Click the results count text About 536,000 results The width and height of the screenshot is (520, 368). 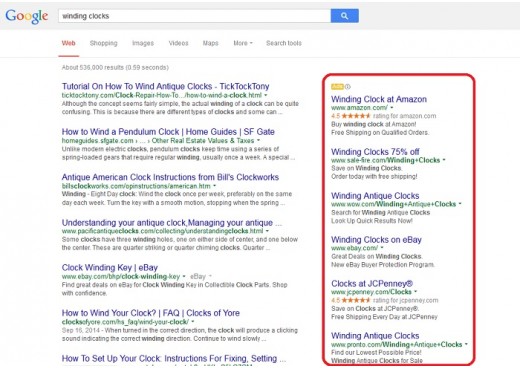pyautogui.click(x=115, y=68)
